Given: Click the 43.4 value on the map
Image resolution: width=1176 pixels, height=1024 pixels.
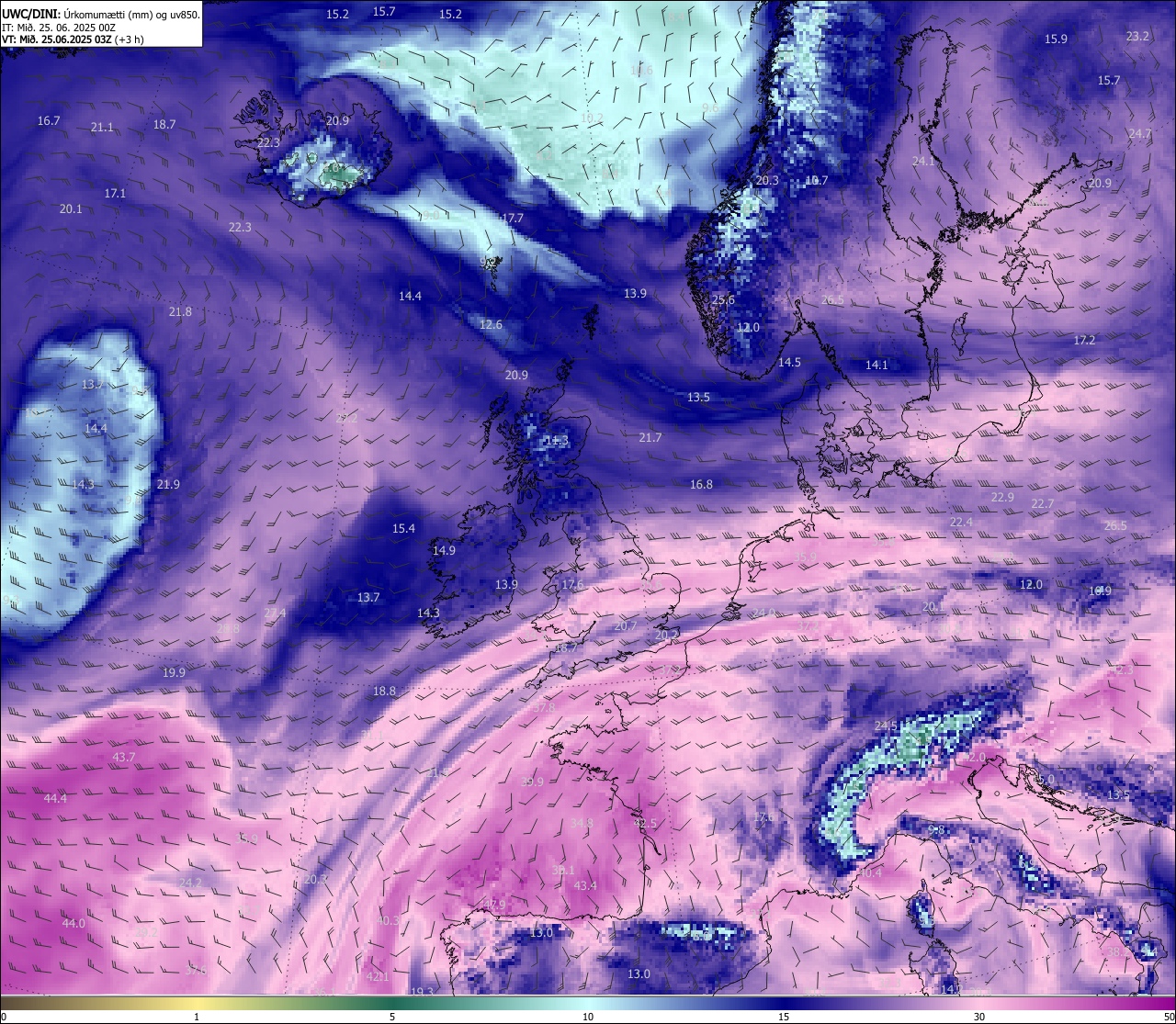Looking at the screenshot, I should click(x=585, y=886).
